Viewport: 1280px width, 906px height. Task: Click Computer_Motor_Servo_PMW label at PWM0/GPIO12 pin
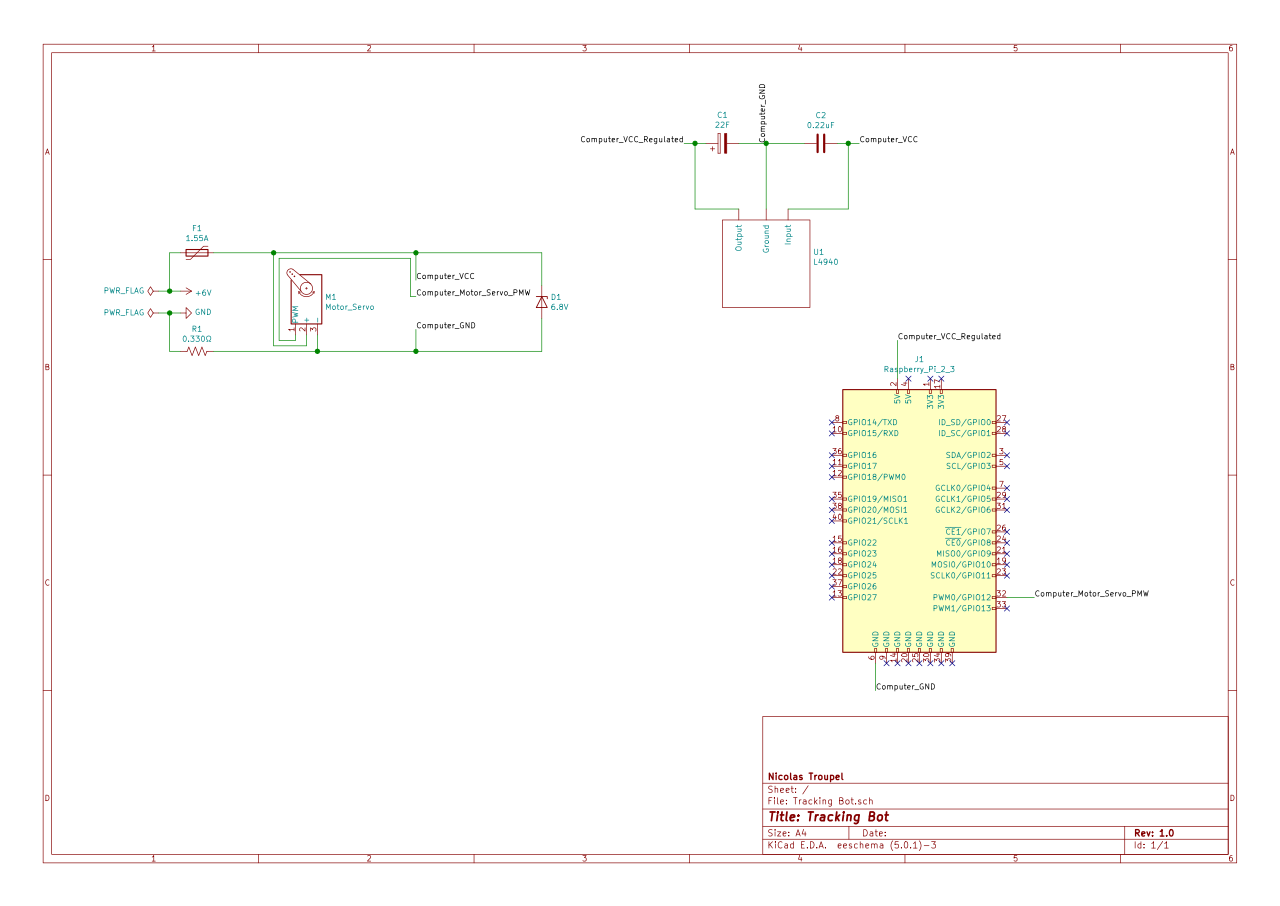1091,593
